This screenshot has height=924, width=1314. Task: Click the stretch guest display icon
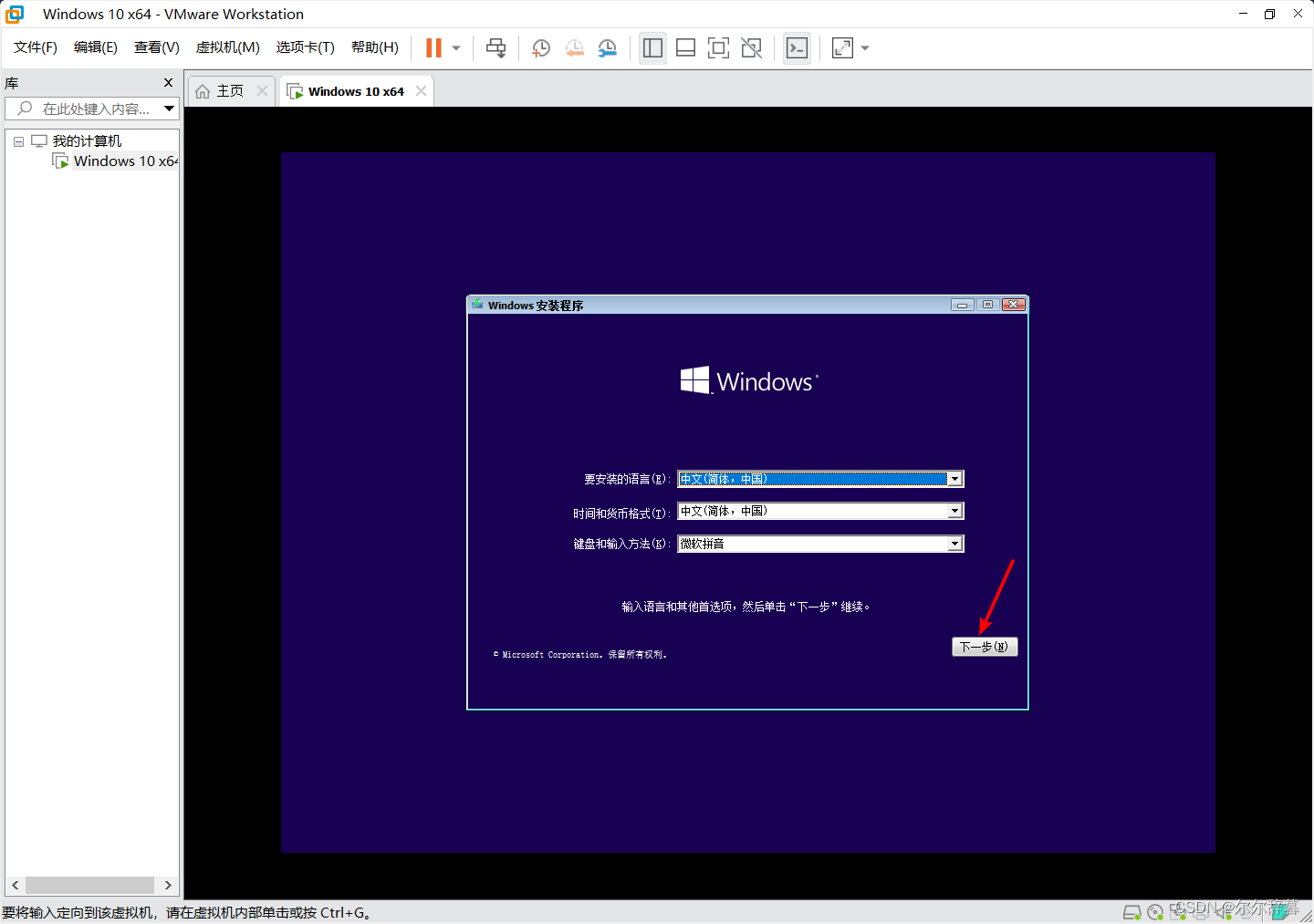coord(842,48)
